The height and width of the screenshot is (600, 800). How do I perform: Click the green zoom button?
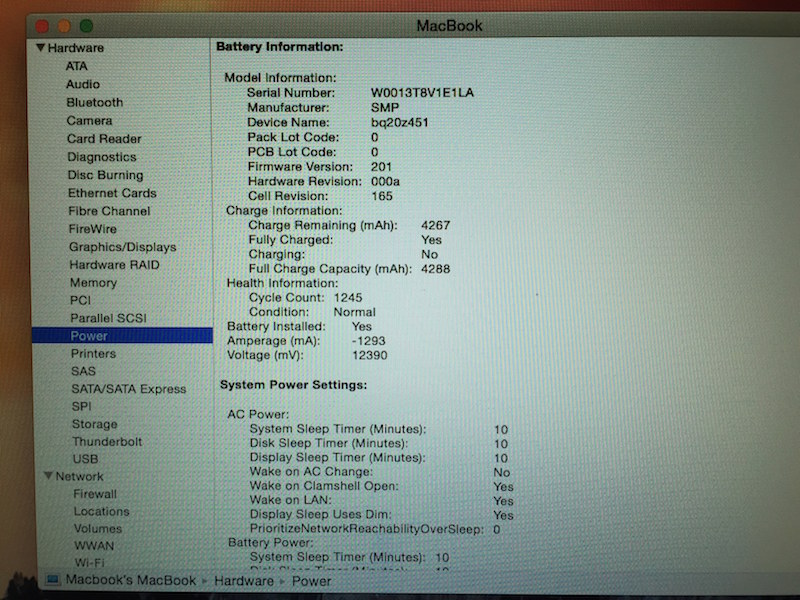pyautogui.click(x=86, y=26)
